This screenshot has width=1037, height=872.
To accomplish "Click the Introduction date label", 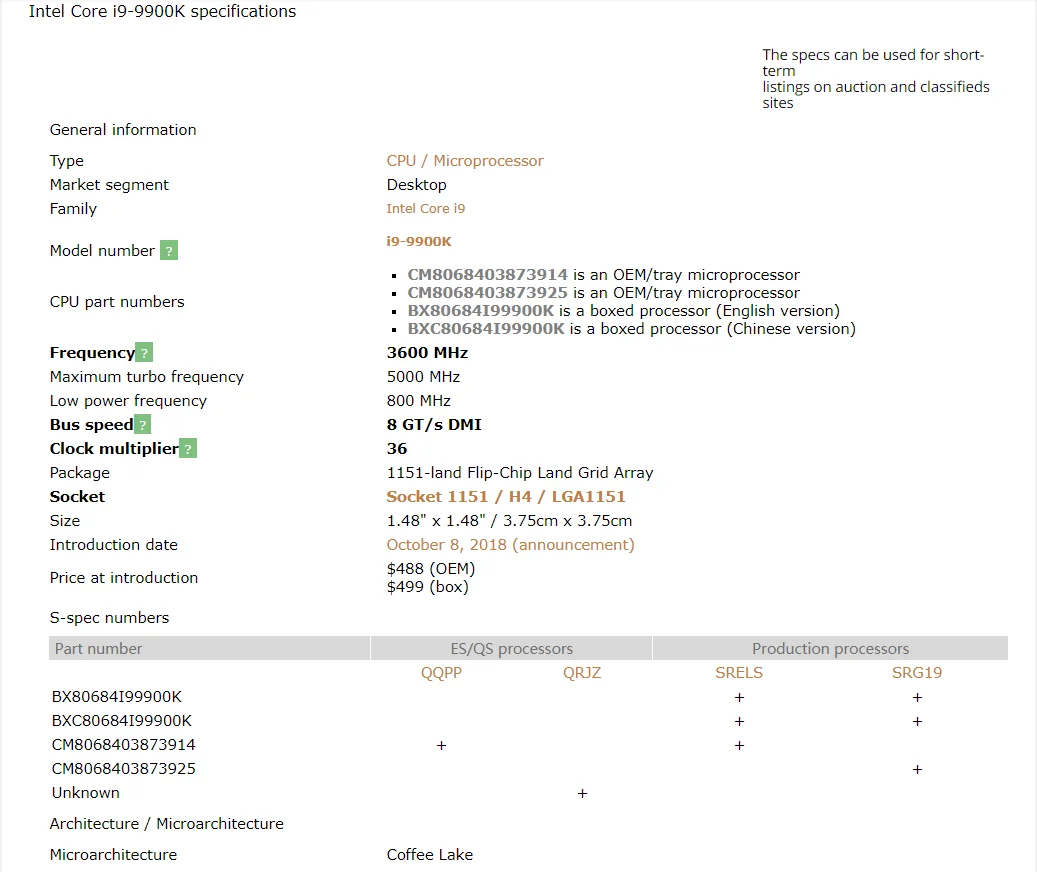I will click(x=114, y=545).
